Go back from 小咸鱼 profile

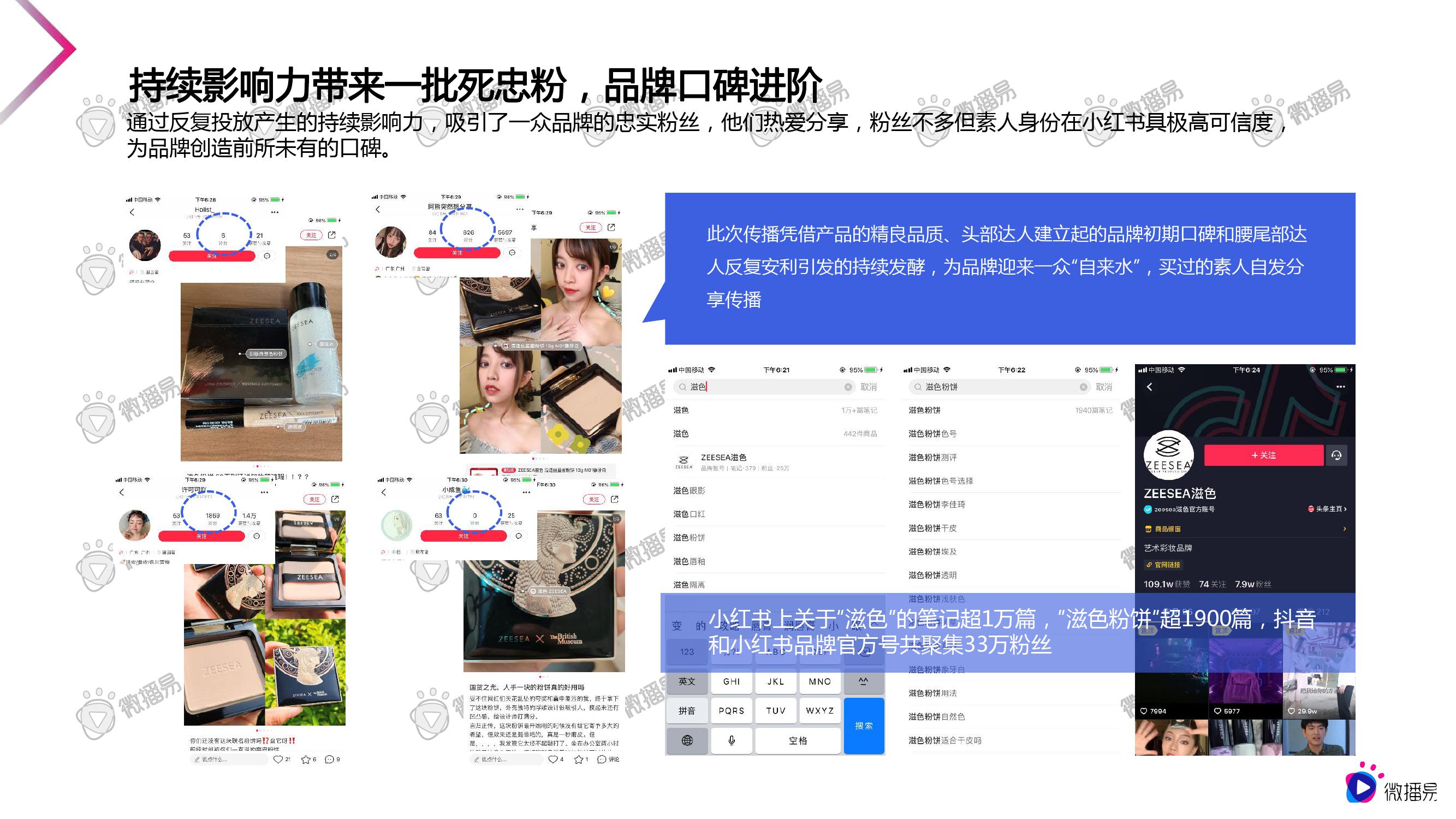tap(384, 492)
